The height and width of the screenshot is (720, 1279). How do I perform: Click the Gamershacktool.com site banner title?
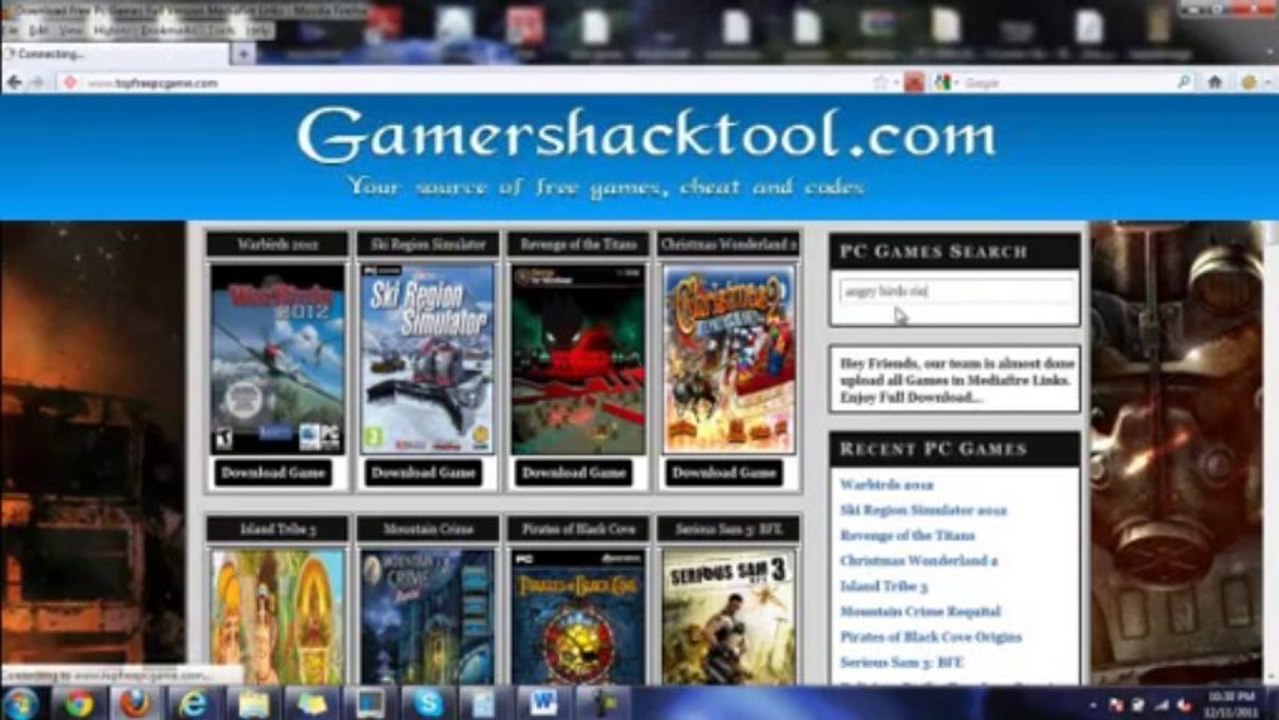coord(646,136)
